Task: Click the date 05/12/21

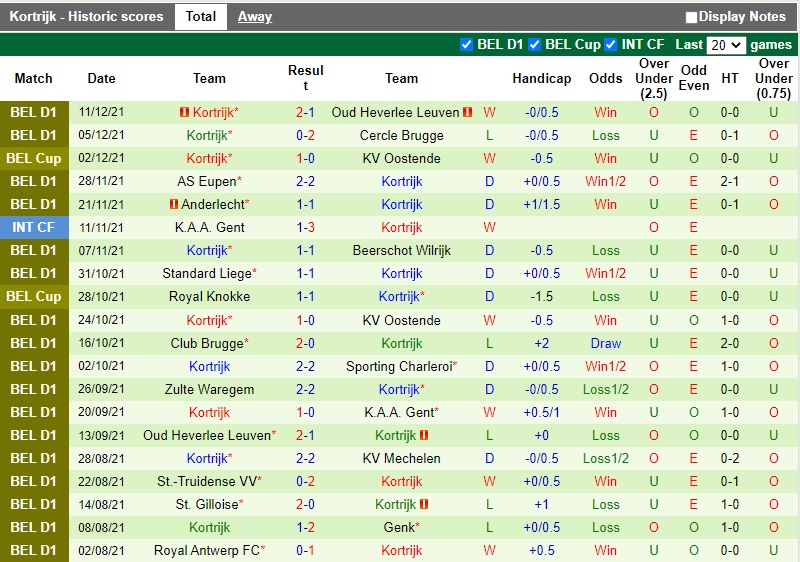Action: click(101, 135)
